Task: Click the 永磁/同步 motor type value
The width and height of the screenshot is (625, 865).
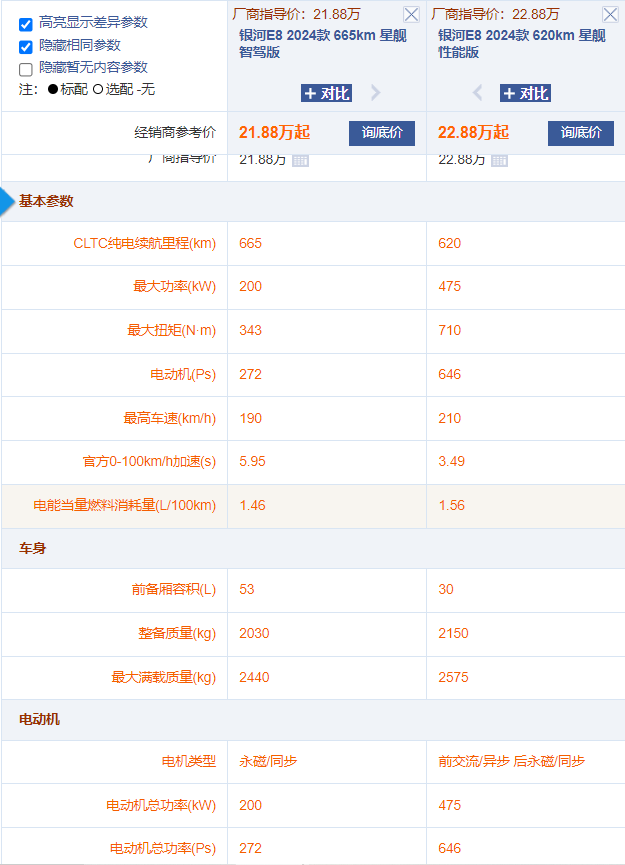Action: 268,761
